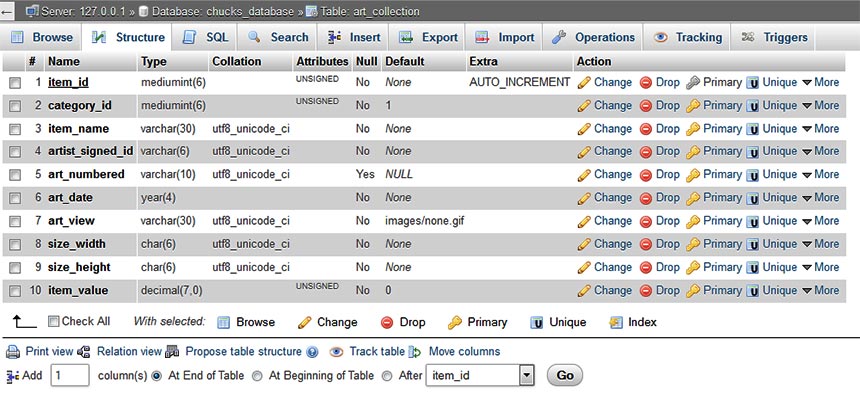Click the Propose table structure icon
860x394 pixels.
[x=172, y=352]
